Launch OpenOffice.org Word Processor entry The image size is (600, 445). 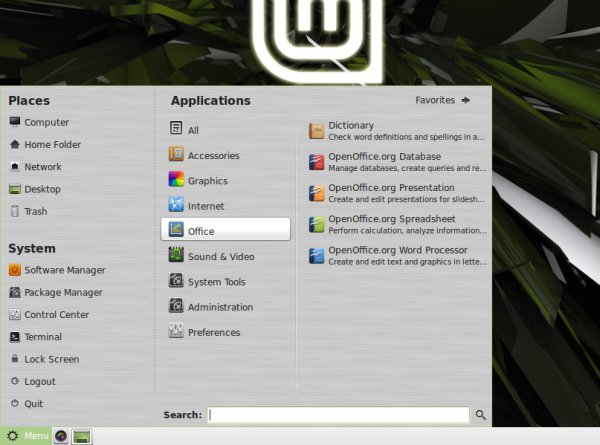[397, 256]
